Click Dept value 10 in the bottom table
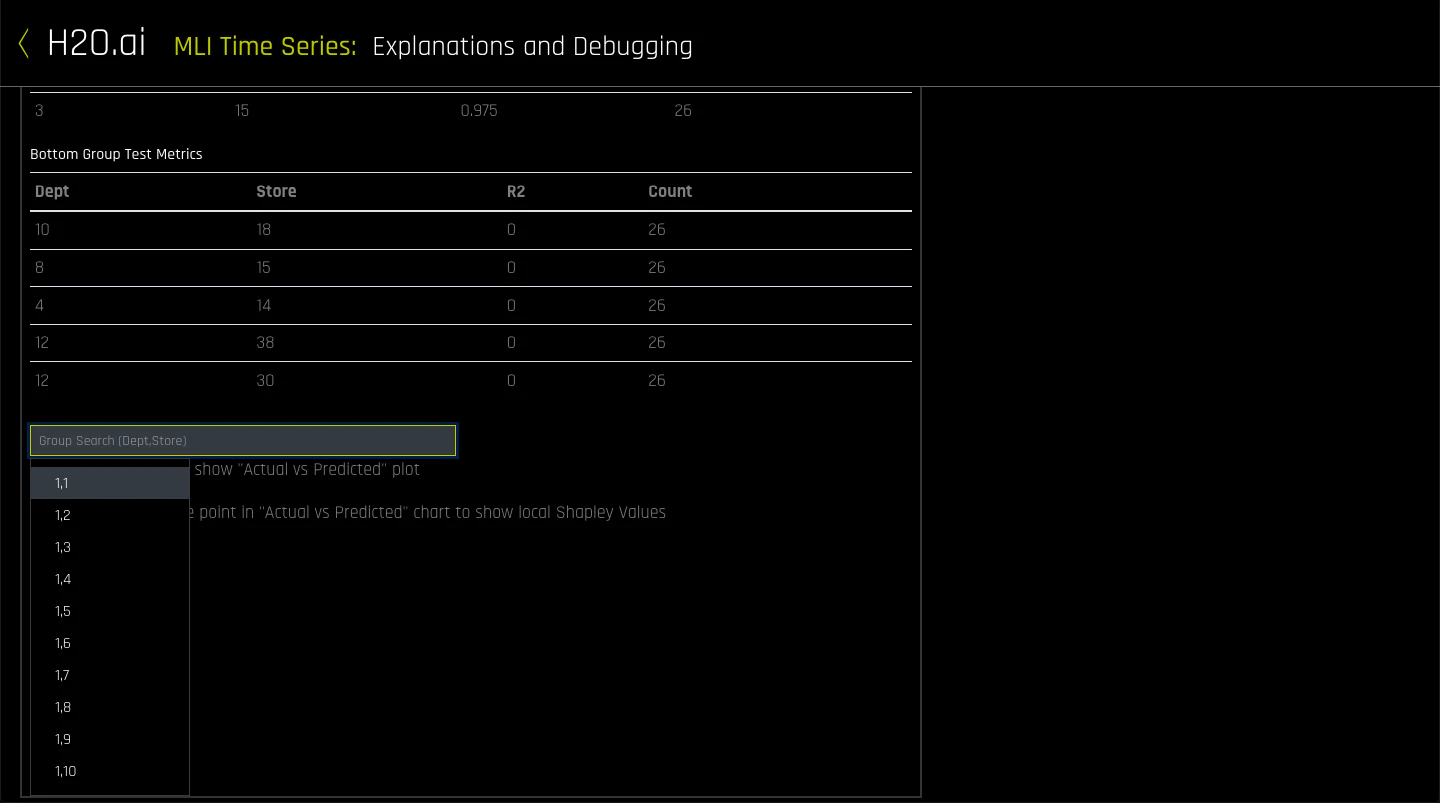 42,230
